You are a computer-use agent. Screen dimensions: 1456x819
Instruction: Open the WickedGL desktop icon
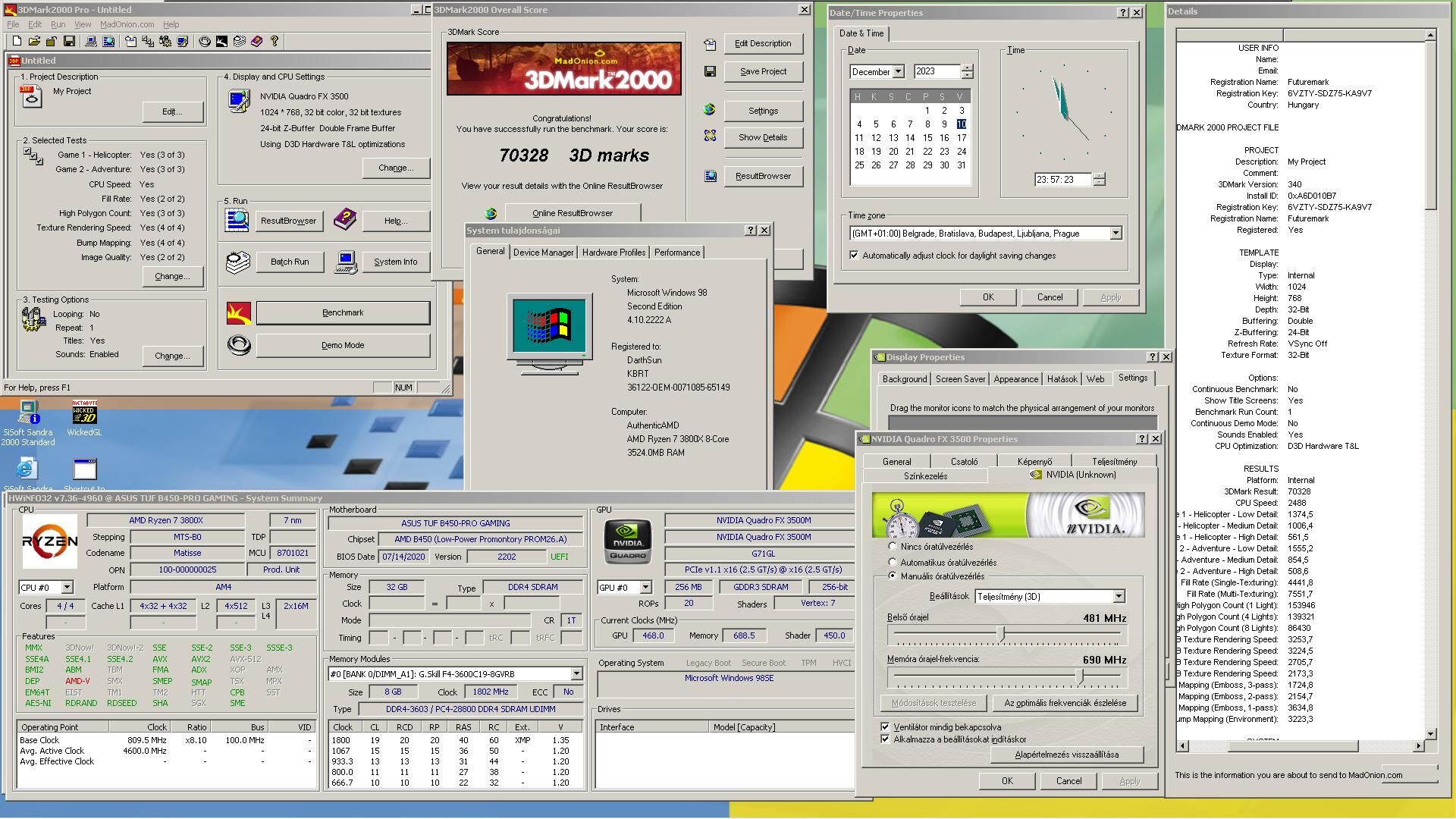pyautogui.click(x=84, y=419)
